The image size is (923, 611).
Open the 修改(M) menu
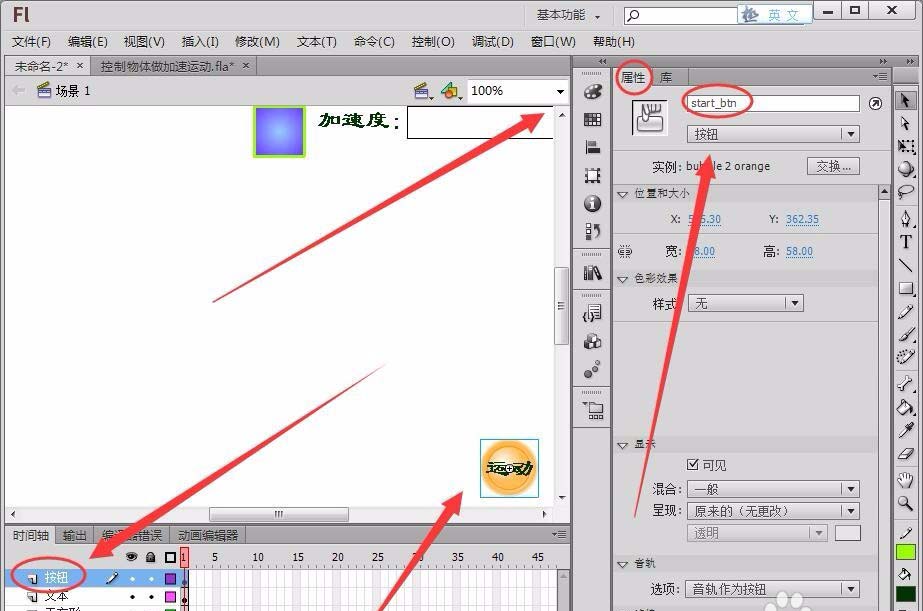point(257,42)
